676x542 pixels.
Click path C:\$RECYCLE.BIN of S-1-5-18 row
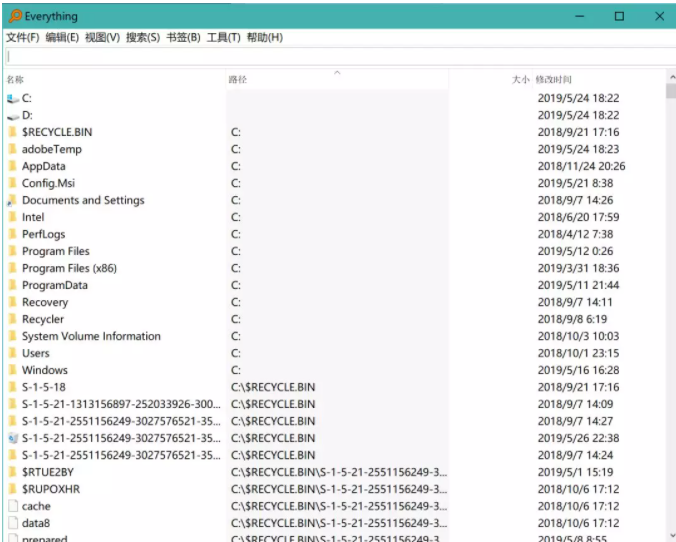click(x=273, y=387)
